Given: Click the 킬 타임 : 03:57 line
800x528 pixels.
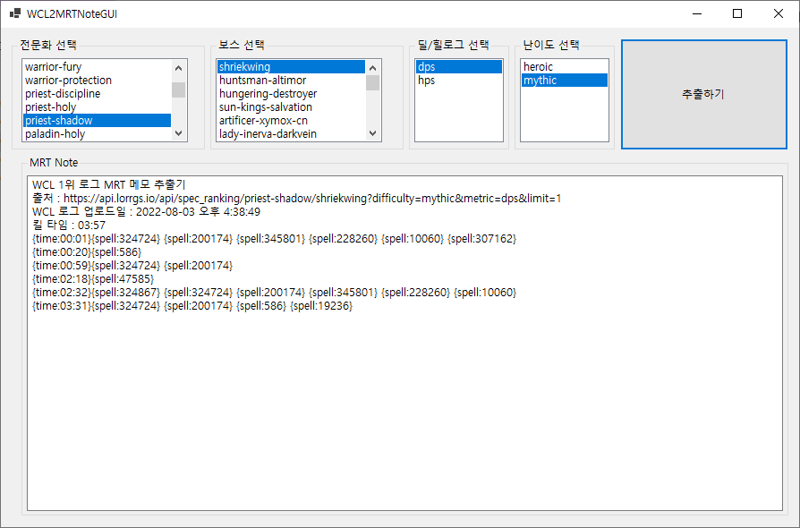Looking at the screenshot, I should tap(69, 225).
